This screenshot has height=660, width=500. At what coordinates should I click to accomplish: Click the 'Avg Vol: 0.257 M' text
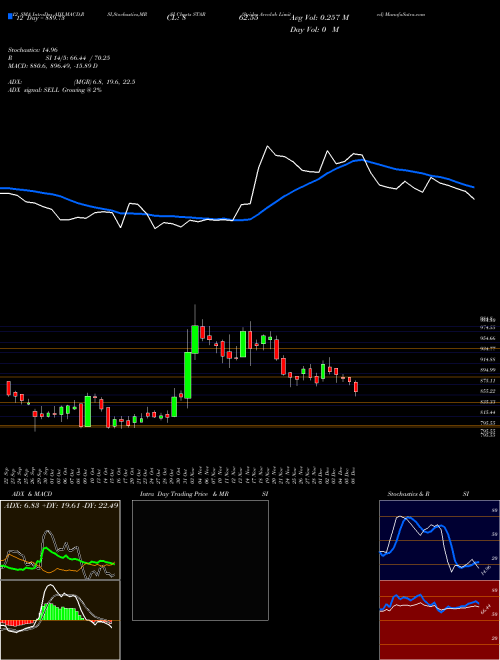pyautogui.click(x=319, y=18)
